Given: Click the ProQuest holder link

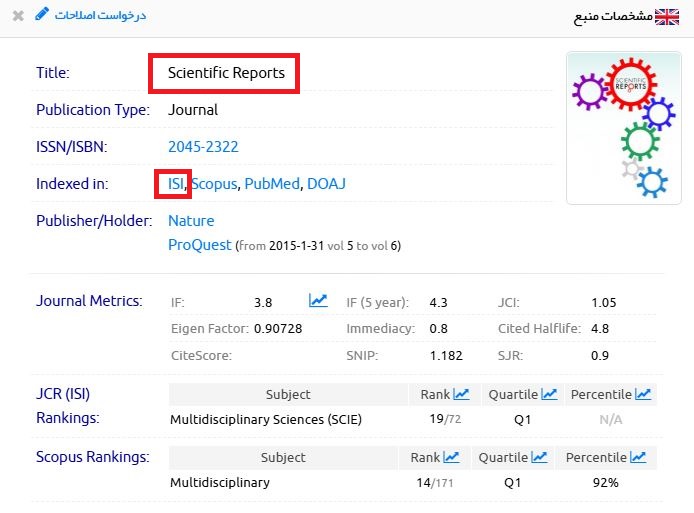Looking at the screenshot, I should point(199,244).
